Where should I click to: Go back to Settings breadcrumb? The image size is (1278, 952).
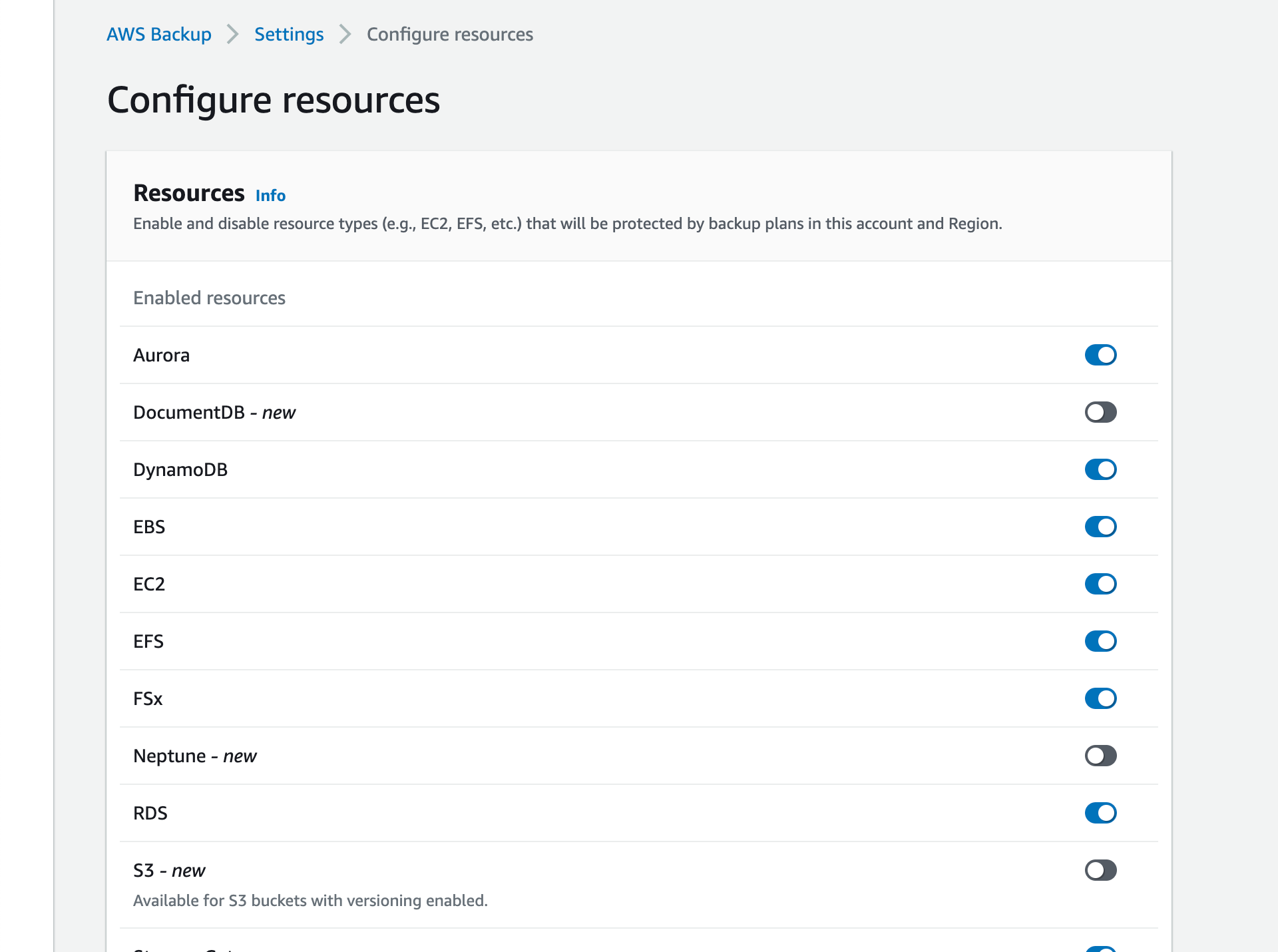click(x=289, y=34)
